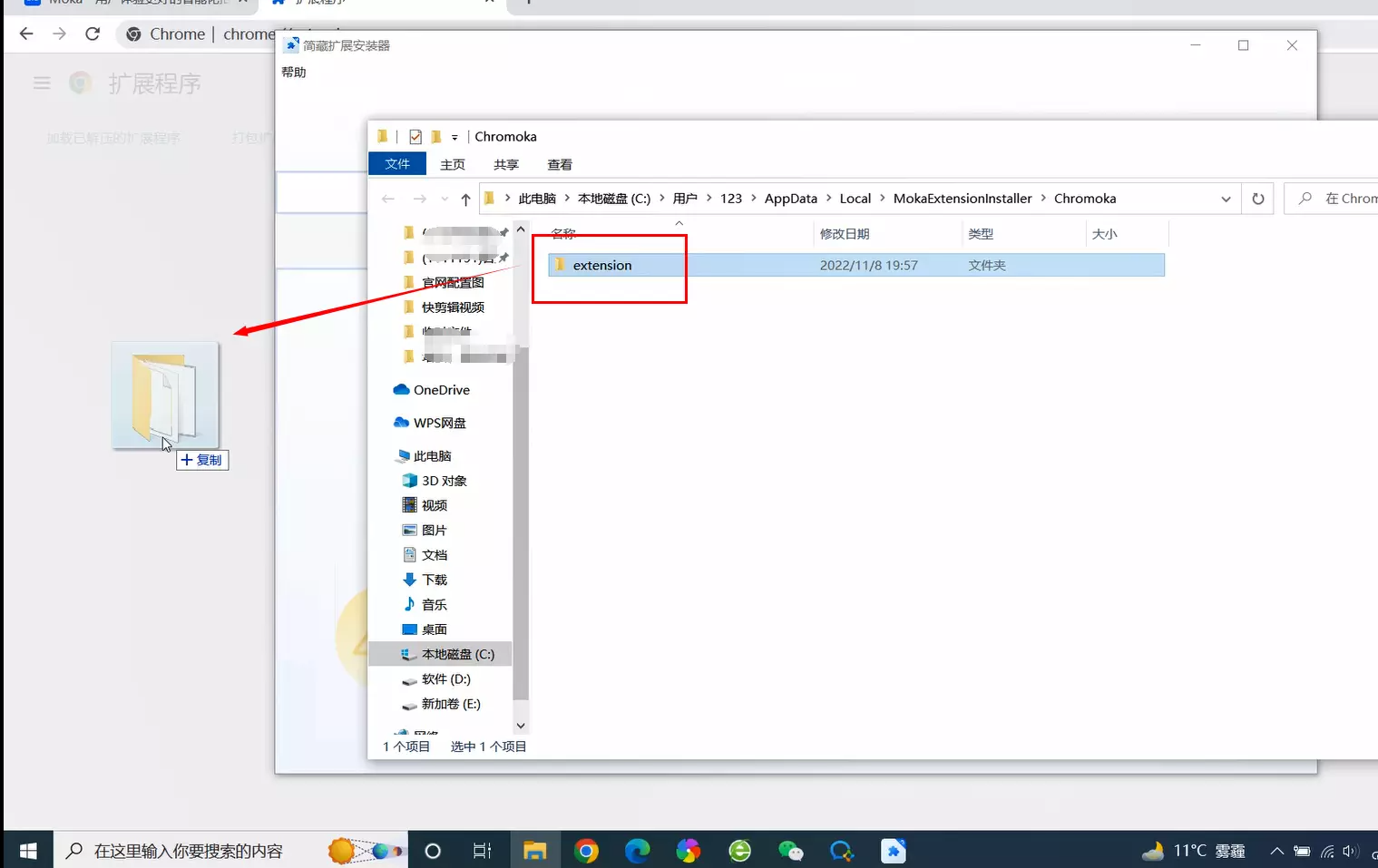Screen dimensions: 1378x868
Task: Select 新加卷 (E:) drive
Action: click(451, 704)
